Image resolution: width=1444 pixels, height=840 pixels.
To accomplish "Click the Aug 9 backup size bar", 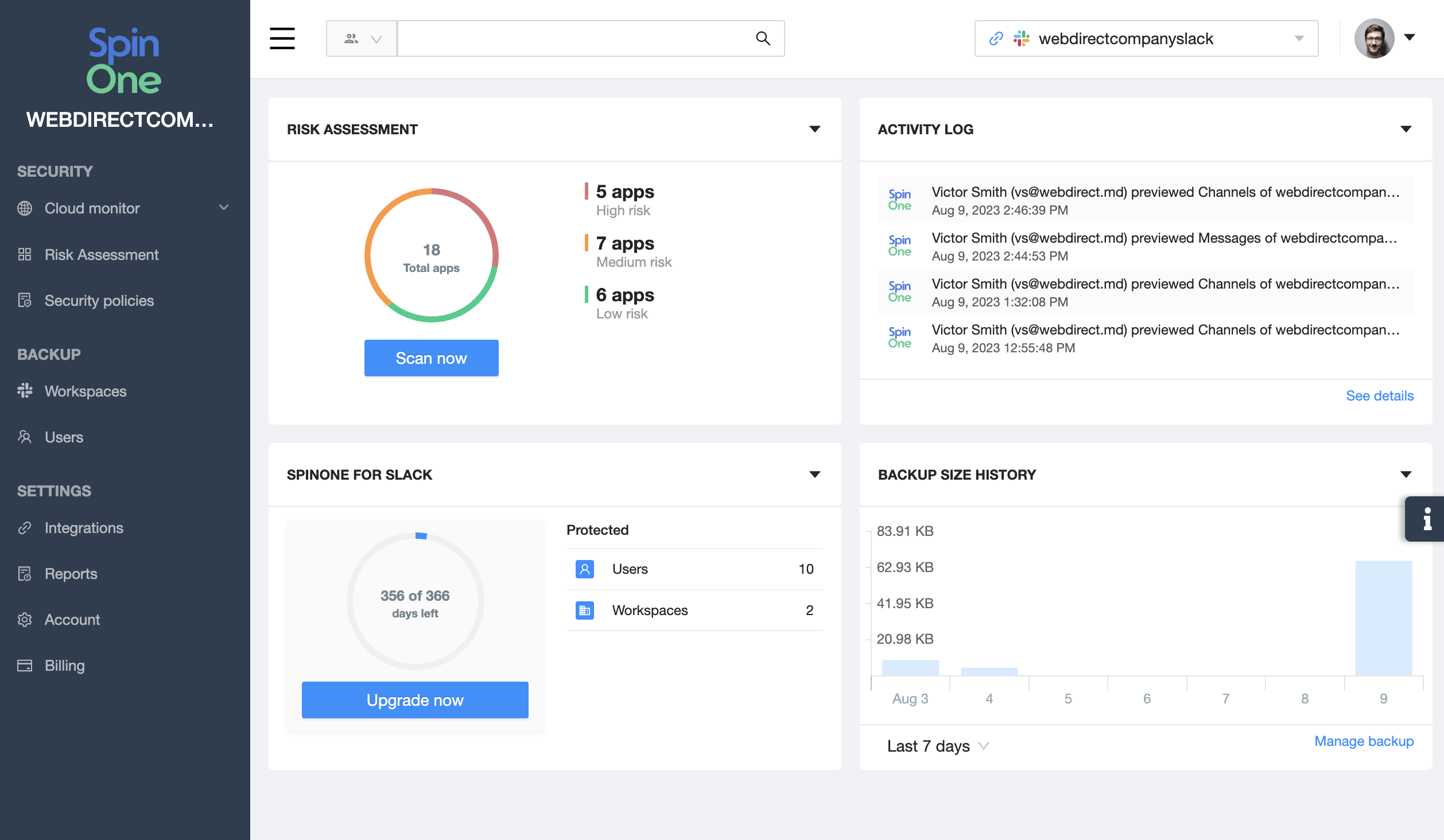I will [1383, 618].
